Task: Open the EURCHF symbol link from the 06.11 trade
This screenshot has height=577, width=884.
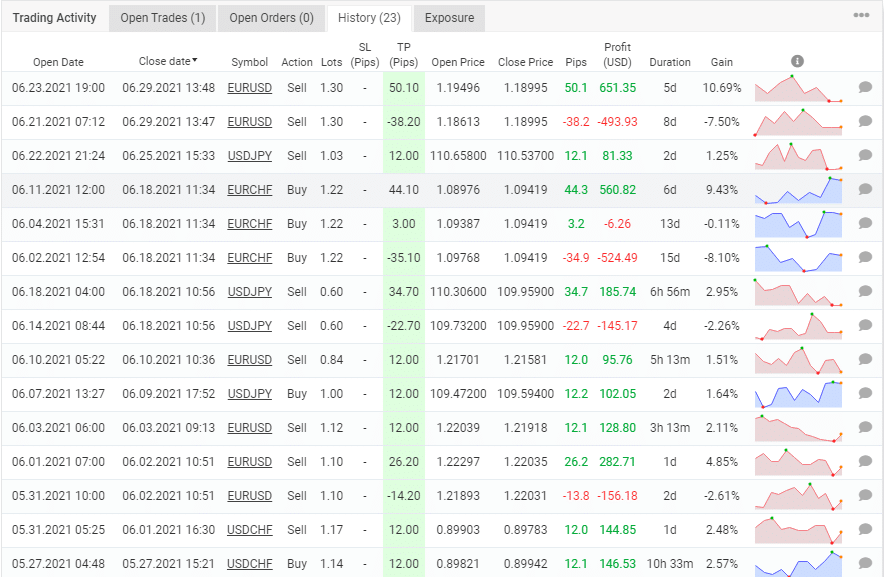Action: [x=249, y=189]
